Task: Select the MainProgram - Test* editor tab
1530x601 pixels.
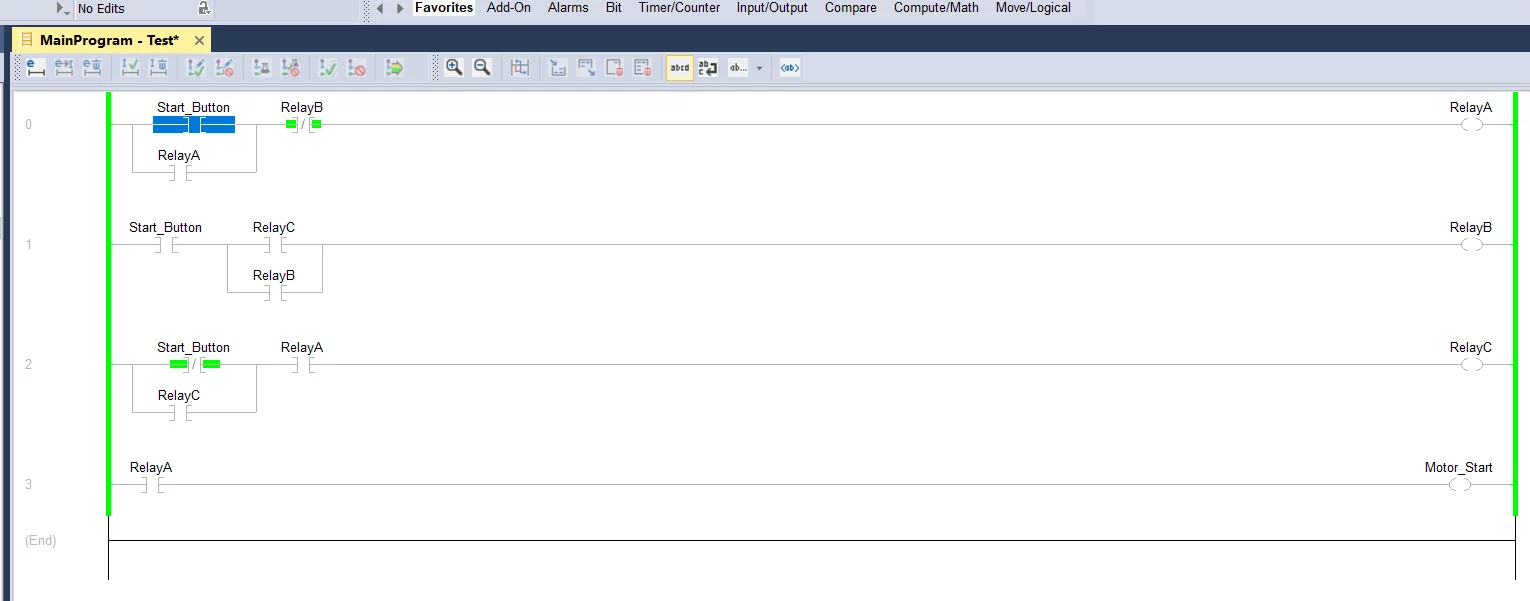Action: click(x=110, y=40)
